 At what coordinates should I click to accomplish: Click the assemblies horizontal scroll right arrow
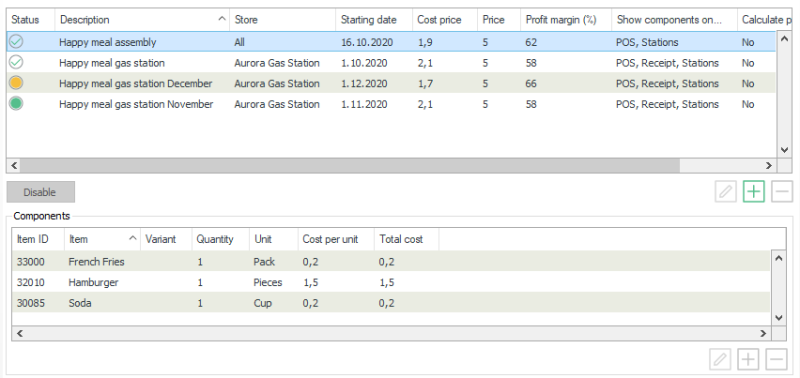tap(769, 165)
